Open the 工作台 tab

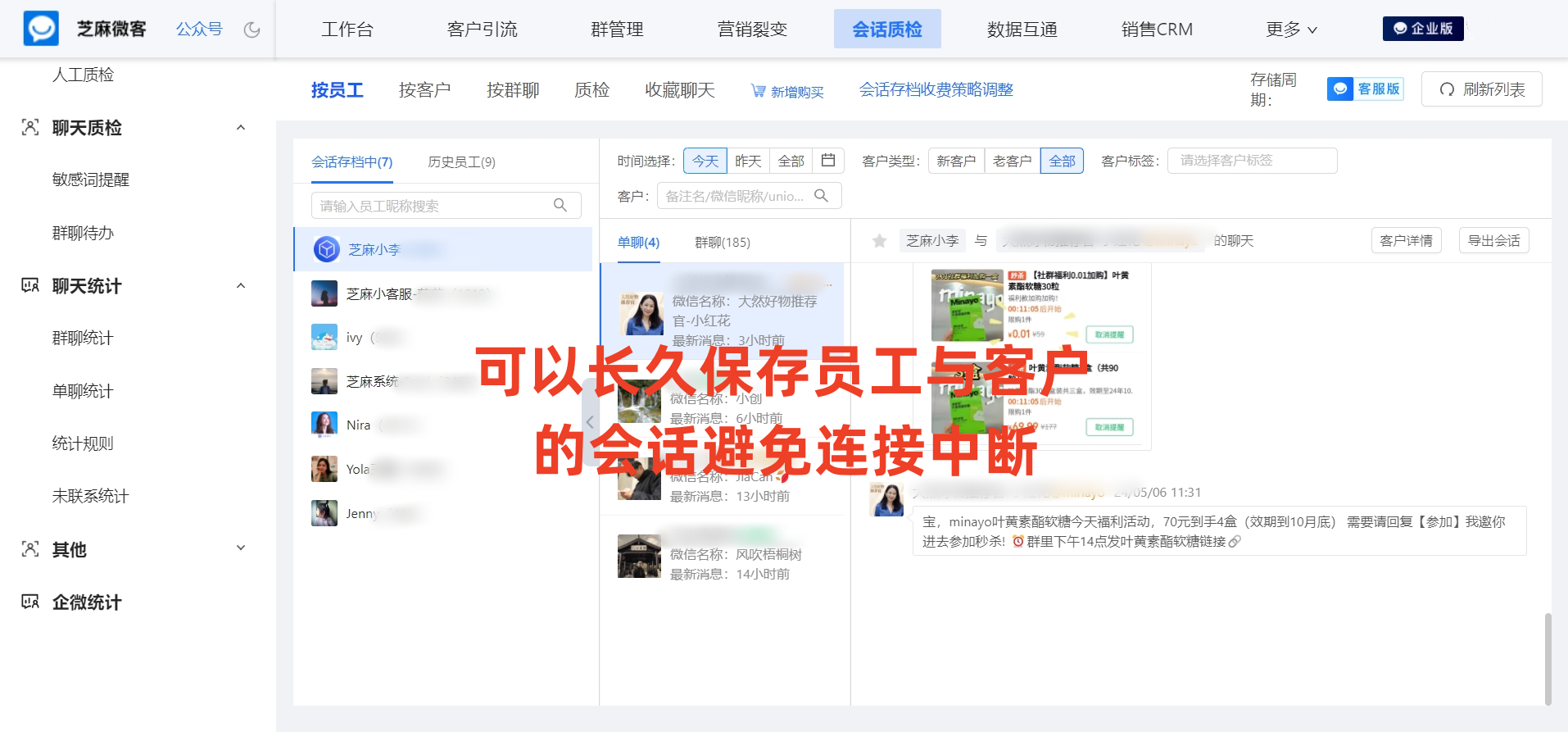tap(347, 30)
